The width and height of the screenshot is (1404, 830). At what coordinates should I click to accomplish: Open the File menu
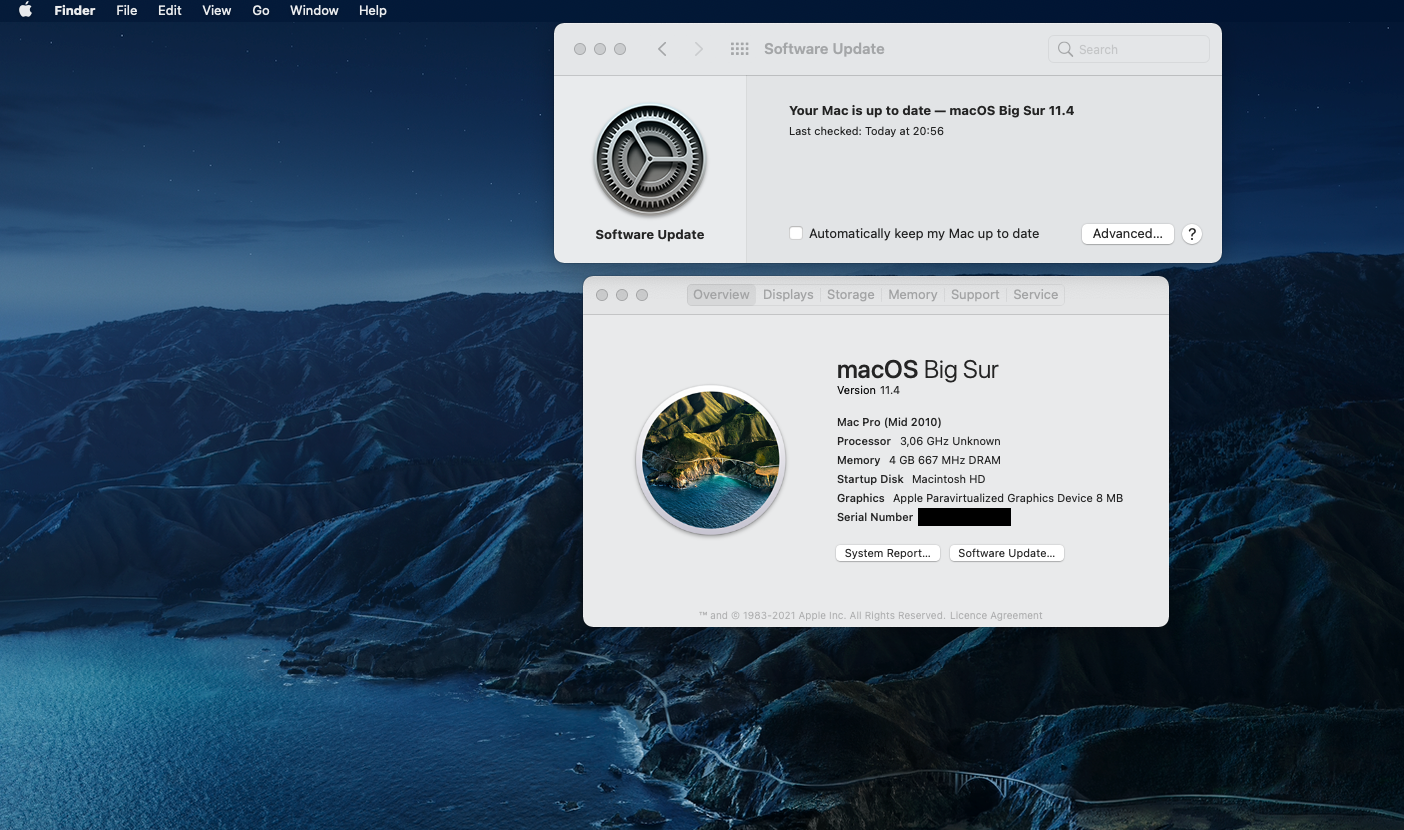(127, 10)
